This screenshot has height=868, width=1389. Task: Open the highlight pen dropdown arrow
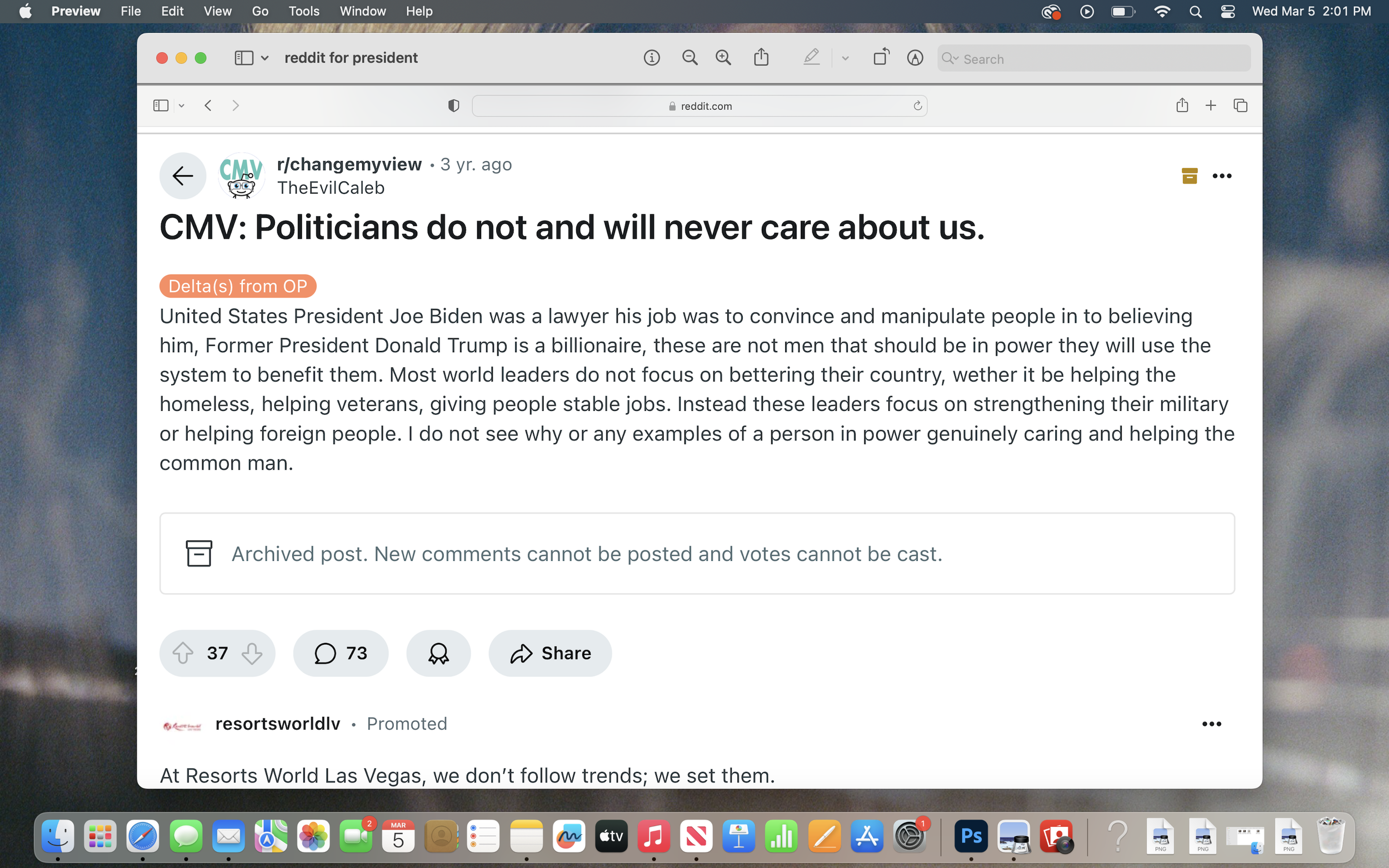click(x=845, y=58)
